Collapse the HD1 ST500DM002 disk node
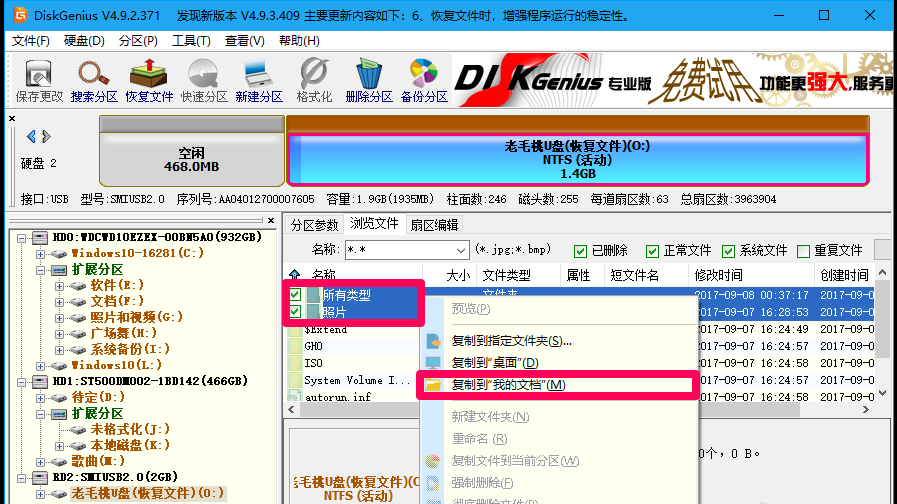The image size is (897, 504). click(22, 382)
